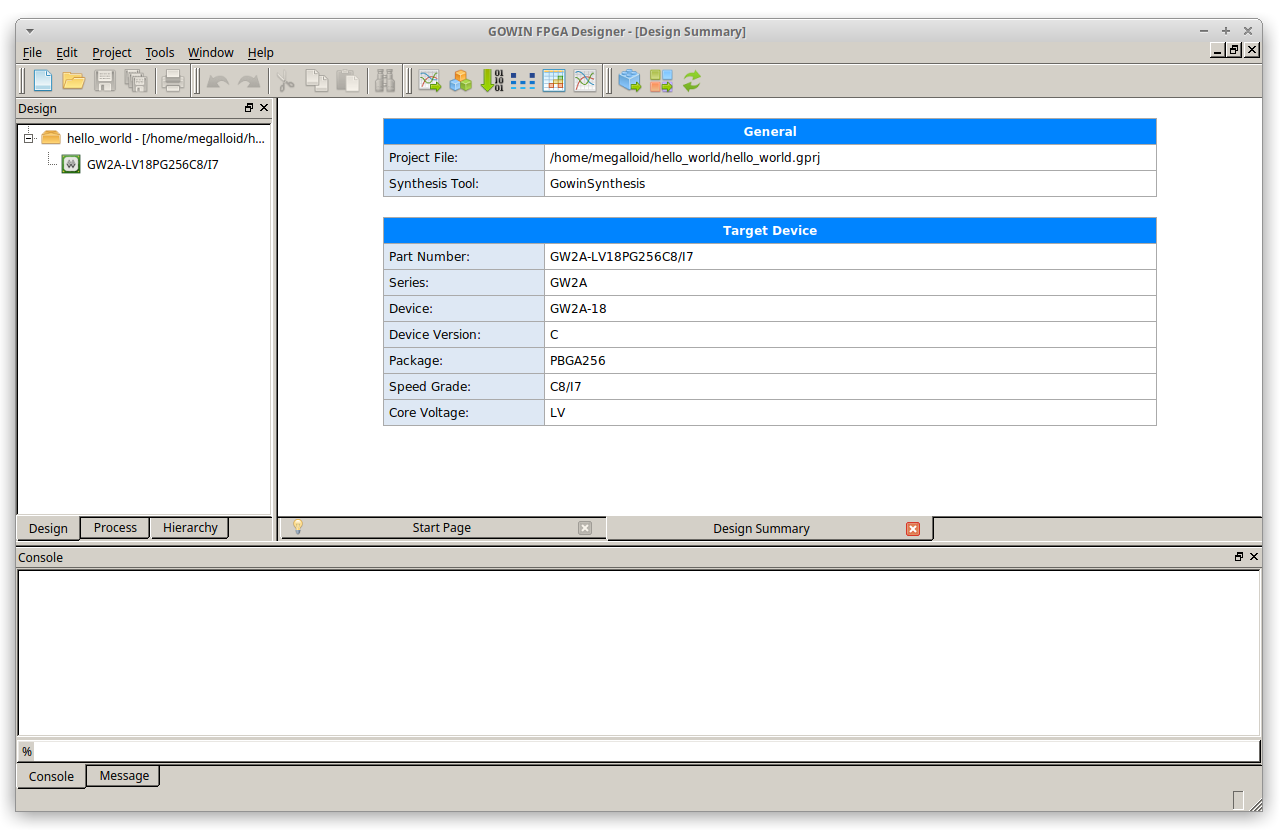1284x830 pixels.
Task: Open the Window menu
Action: [211, 53]
